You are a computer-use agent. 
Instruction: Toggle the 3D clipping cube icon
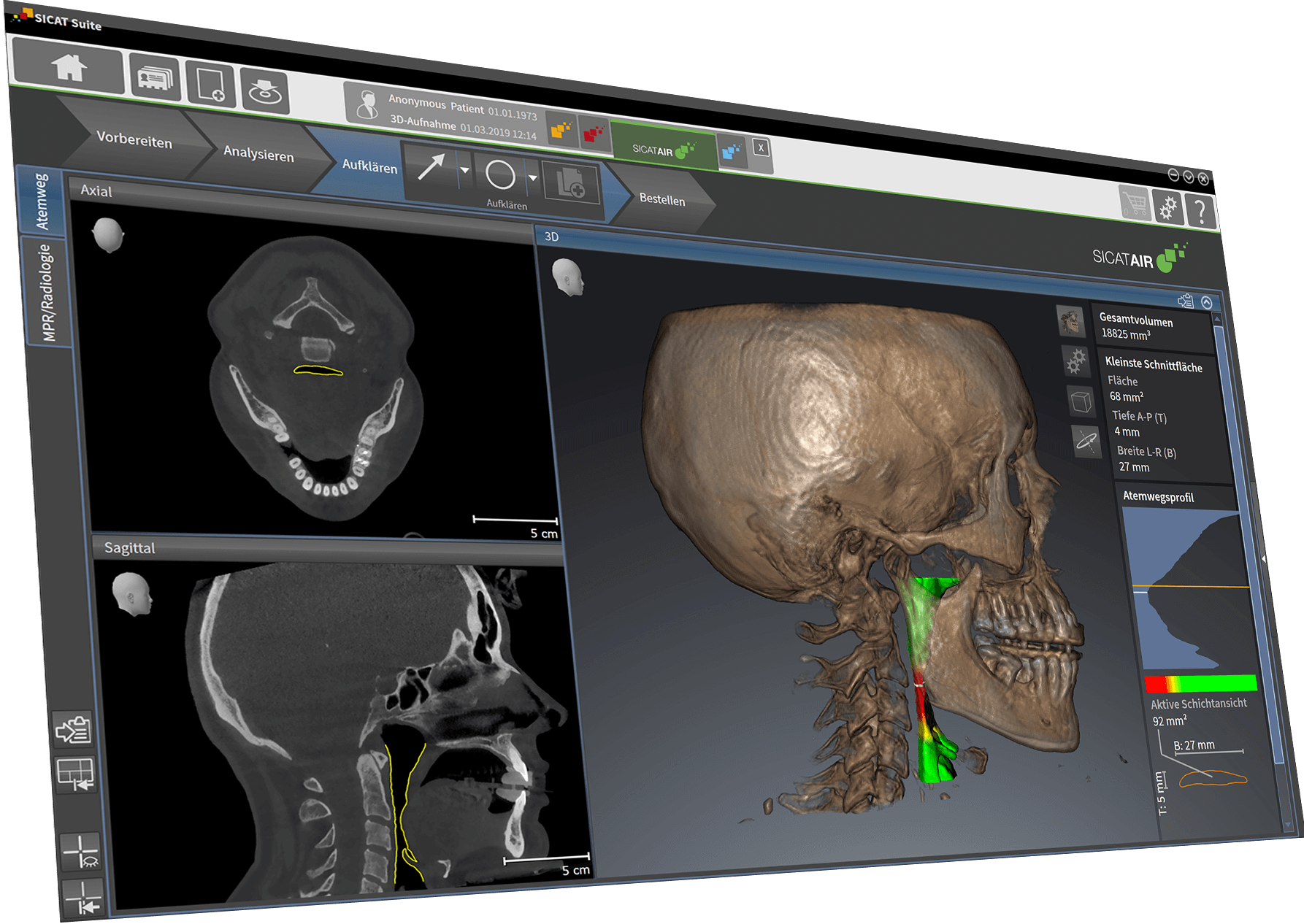[x=1081, y=401]
